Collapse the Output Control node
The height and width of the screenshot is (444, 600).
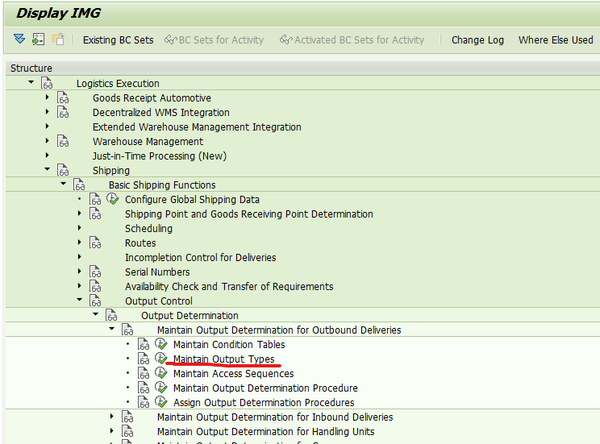coord(80,301)
